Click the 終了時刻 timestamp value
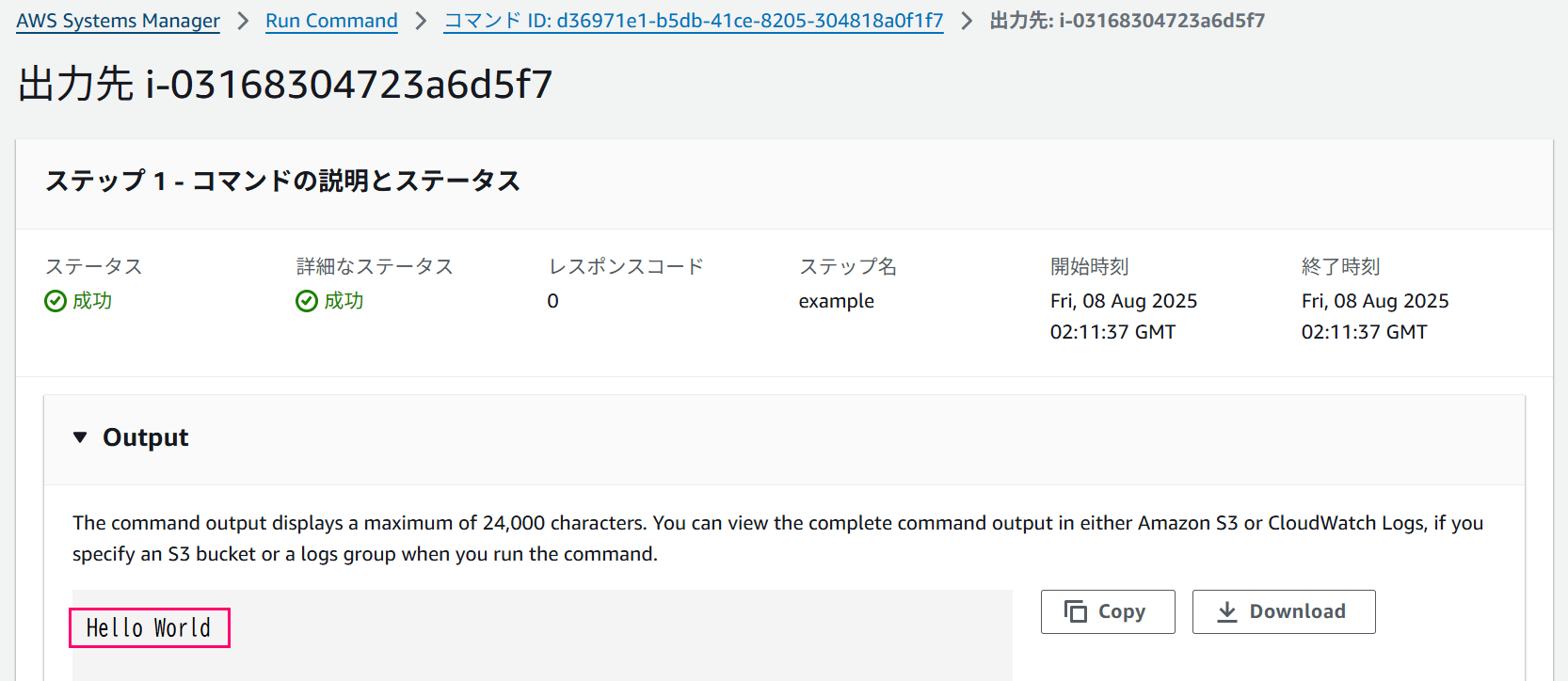Screen dimensions: 1568x681 1375,316
